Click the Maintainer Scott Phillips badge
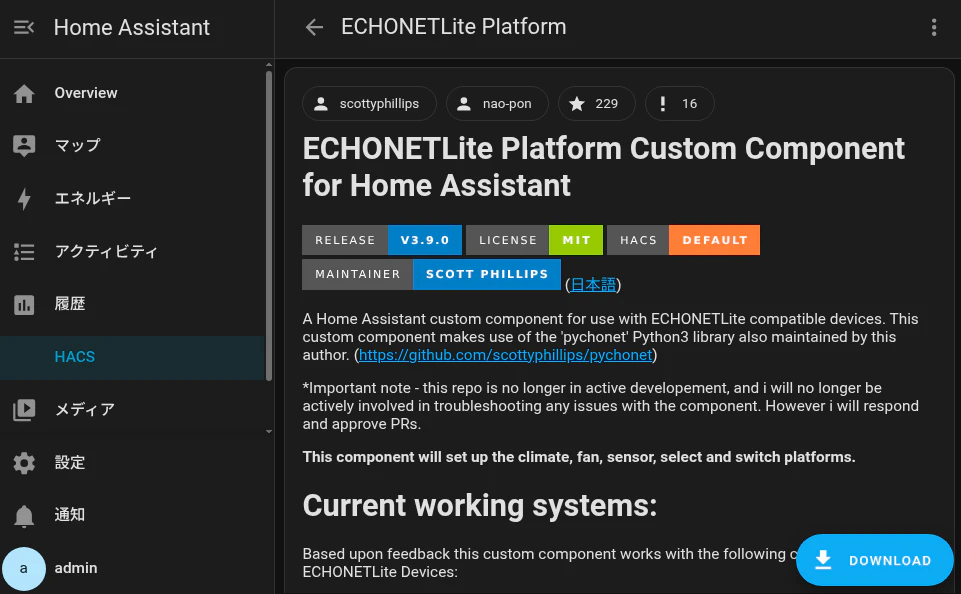The height and width of the screenshot is (594, 961). [431, 274]
